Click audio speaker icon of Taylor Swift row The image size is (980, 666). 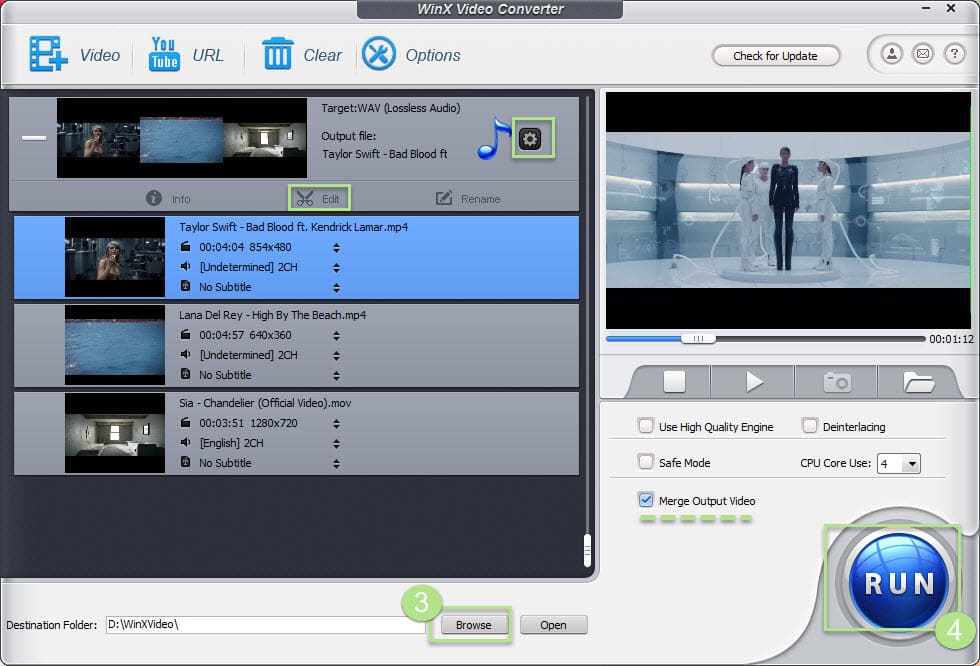(186, 267)
